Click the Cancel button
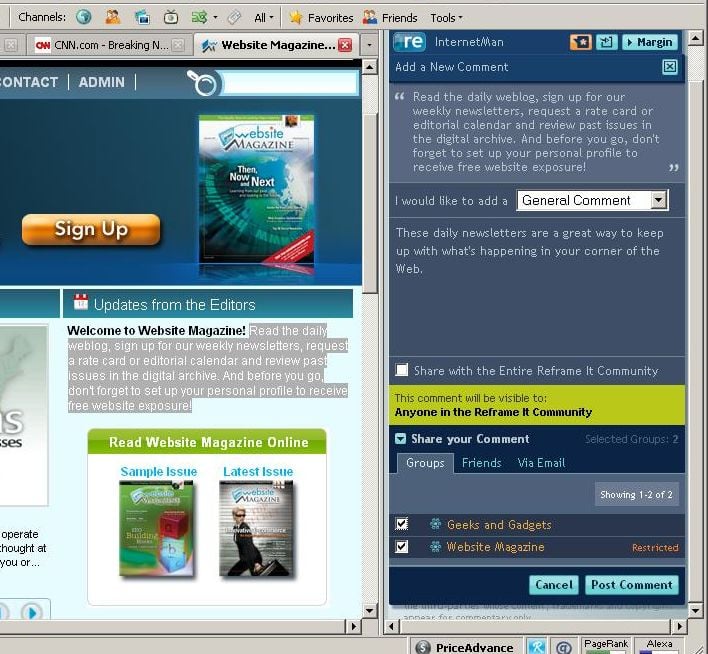The image size is (708, 654). (x=554, y=585)
